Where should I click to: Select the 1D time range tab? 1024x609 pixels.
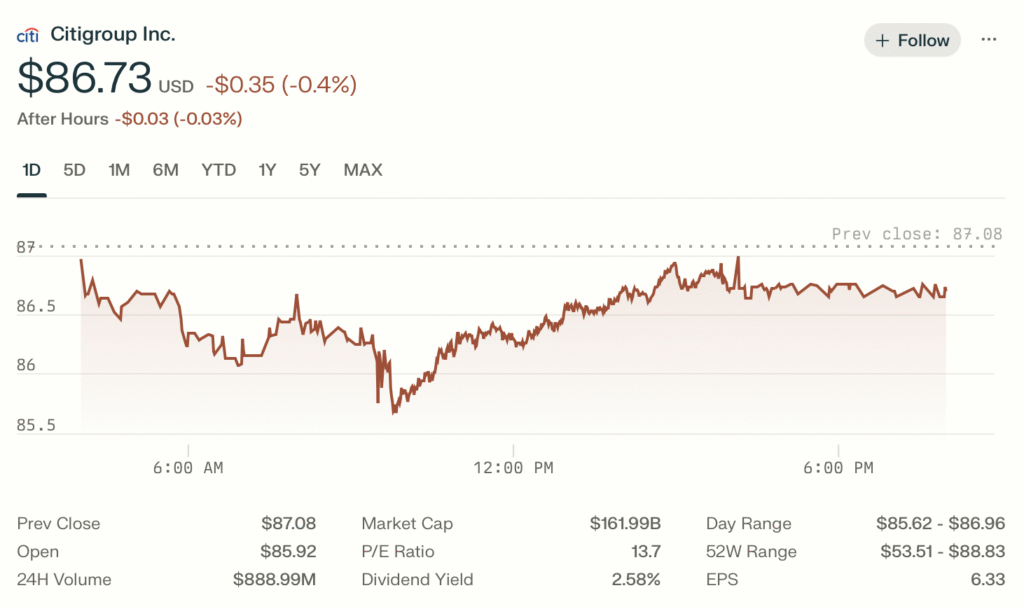point(31,170)
